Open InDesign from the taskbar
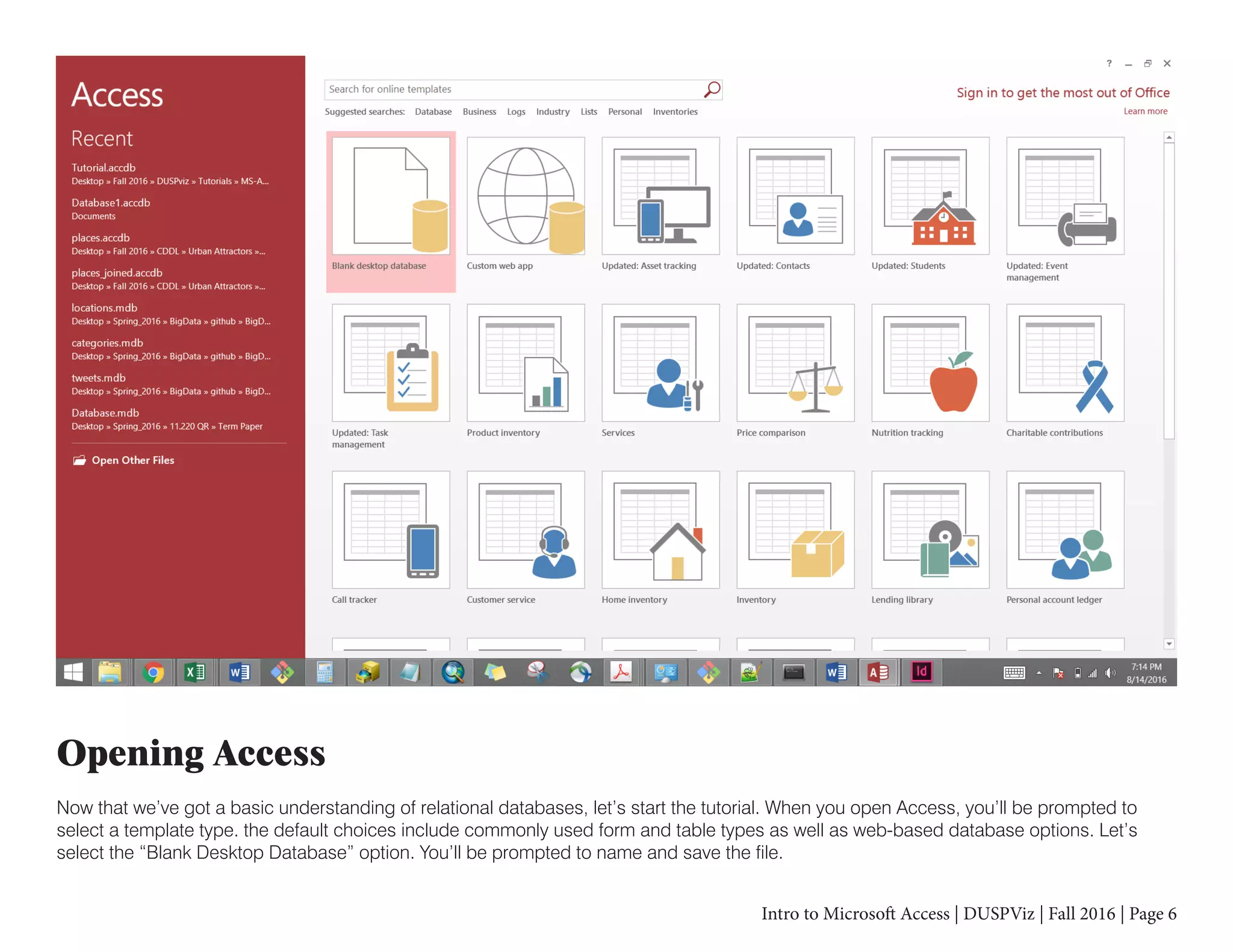The width and height of the screenshot is (1233, 952). click(x=921, y=672)
